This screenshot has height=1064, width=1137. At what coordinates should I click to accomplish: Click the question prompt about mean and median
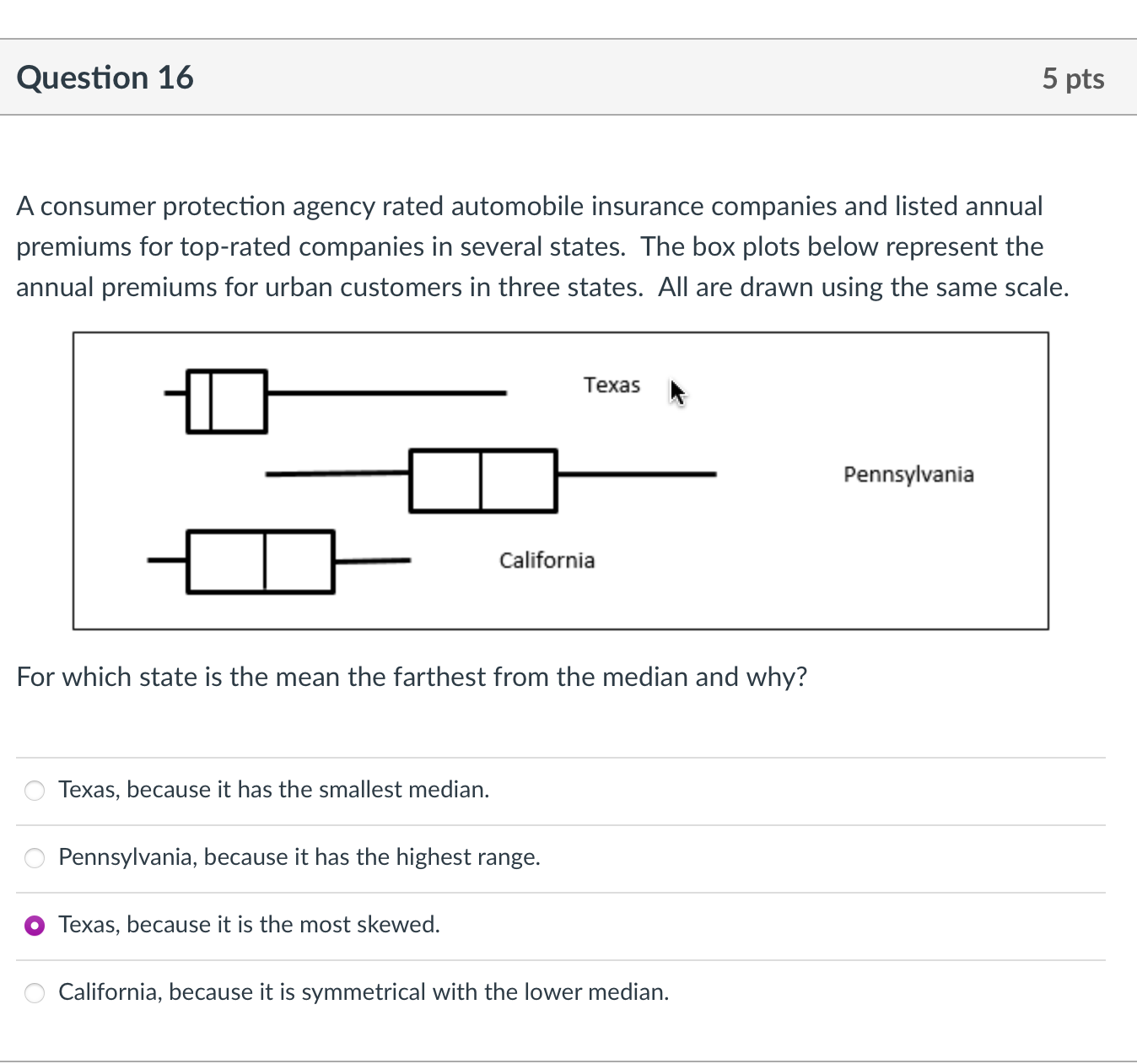(x=411, y=676)
